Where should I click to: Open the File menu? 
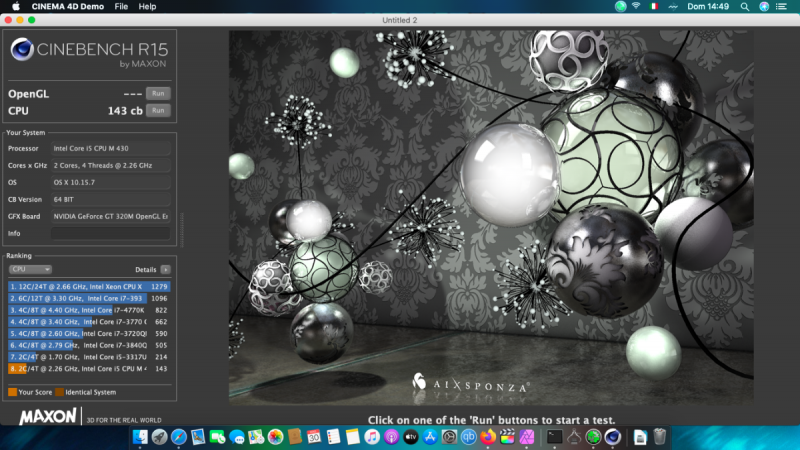coord(121,6)
